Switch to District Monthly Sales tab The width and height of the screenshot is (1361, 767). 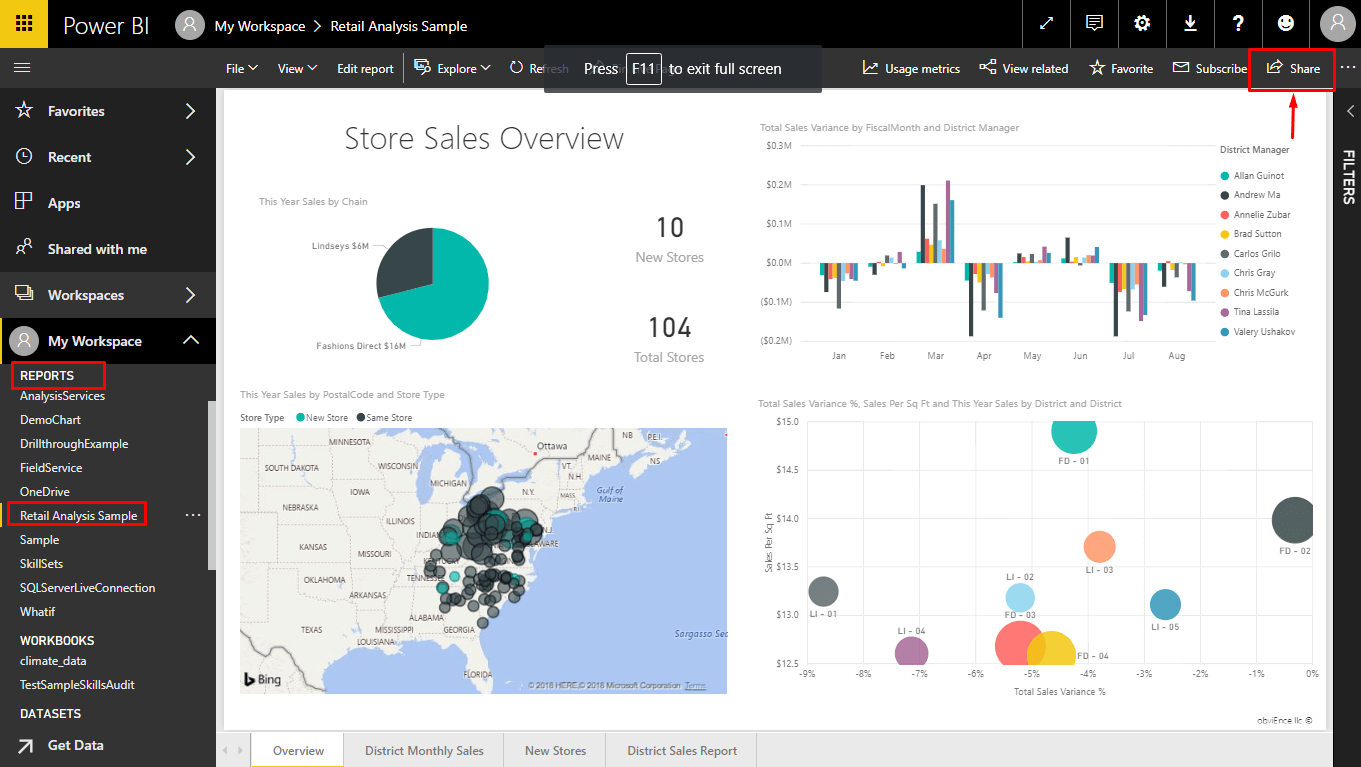click(x=424, y=750)
